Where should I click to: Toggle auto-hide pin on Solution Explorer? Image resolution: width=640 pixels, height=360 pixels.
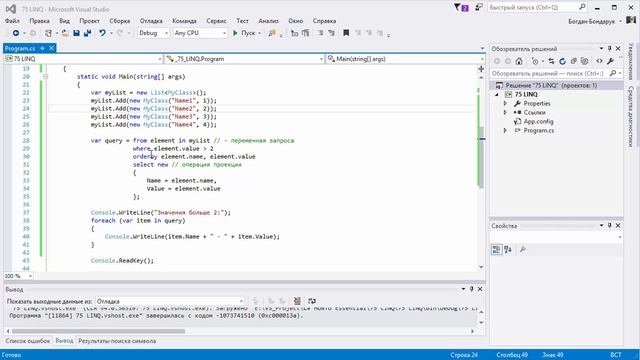point(610,49)
